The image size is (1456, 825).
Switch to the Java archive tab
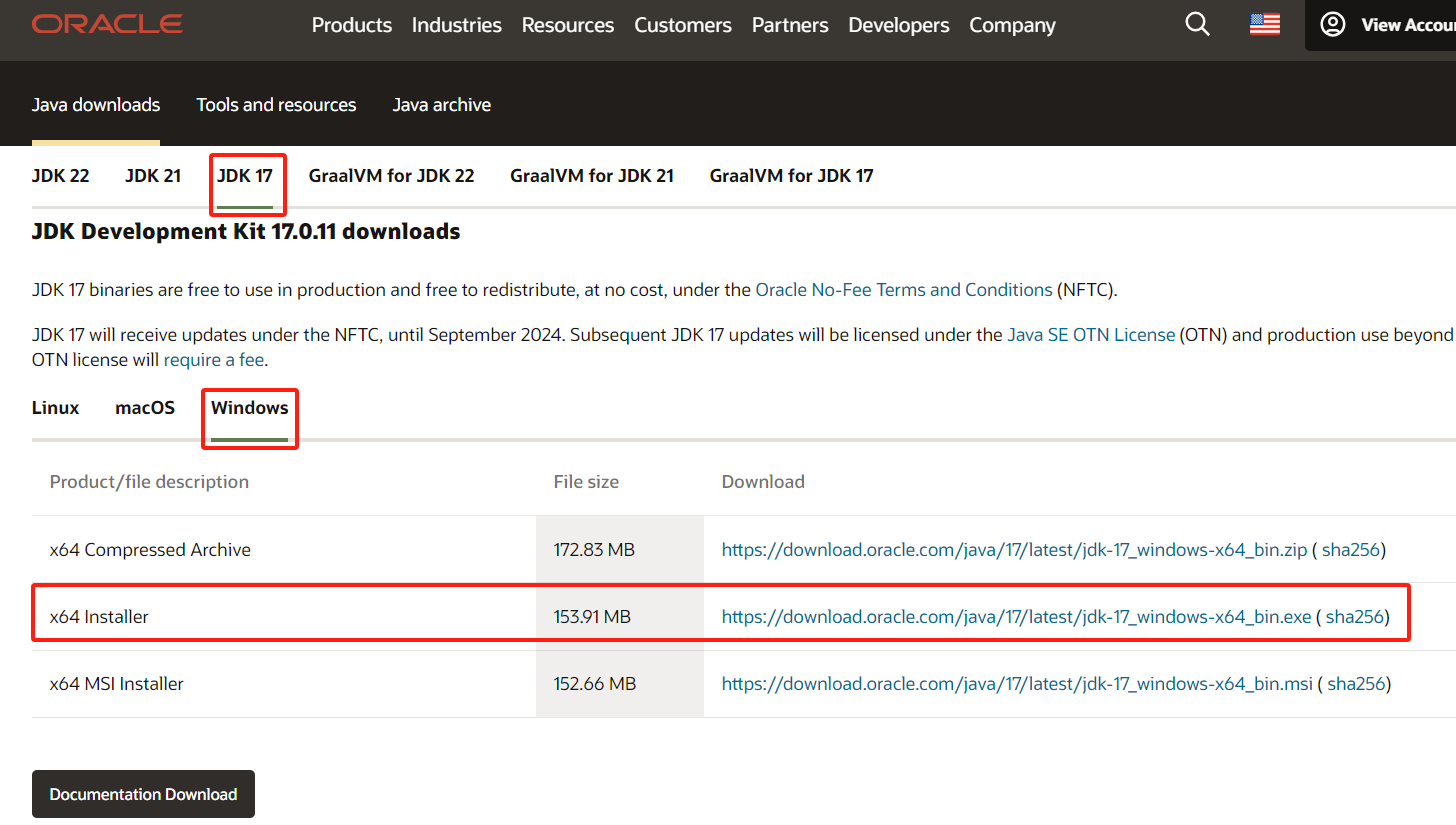pyautogui.click(x=441, y=105)
